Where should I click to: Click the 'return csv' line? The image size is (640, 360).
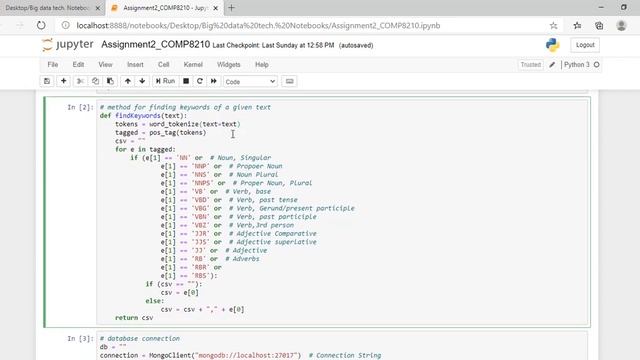(134, 318)
